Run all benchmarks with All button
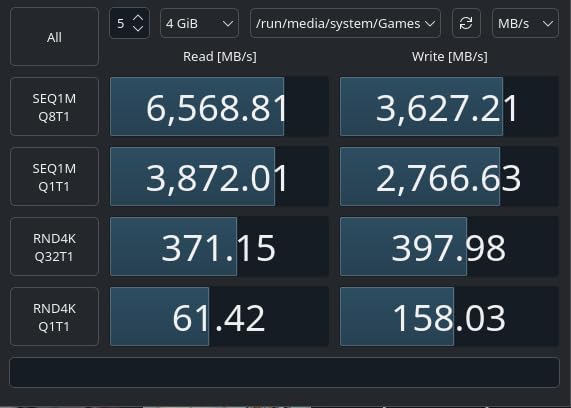This screenshot has height=408, width=571. (x=54, y=36)
